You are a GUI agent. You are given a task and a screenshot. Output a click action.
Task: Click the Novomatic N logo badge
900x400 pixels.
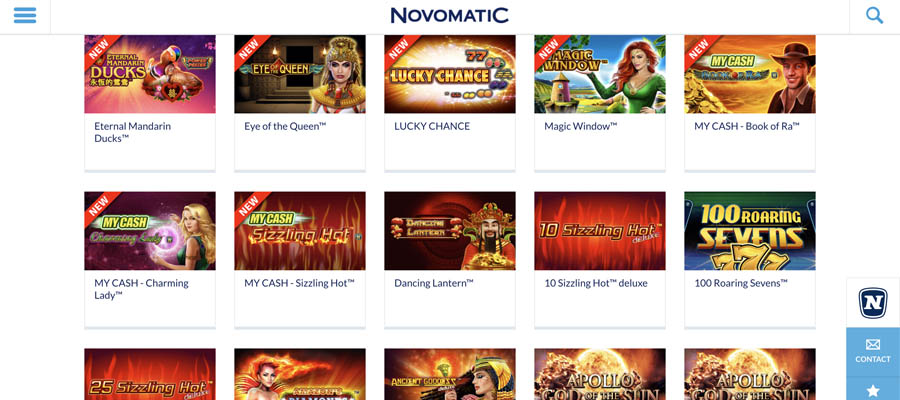pyautogui.click(x=872, y=303)
